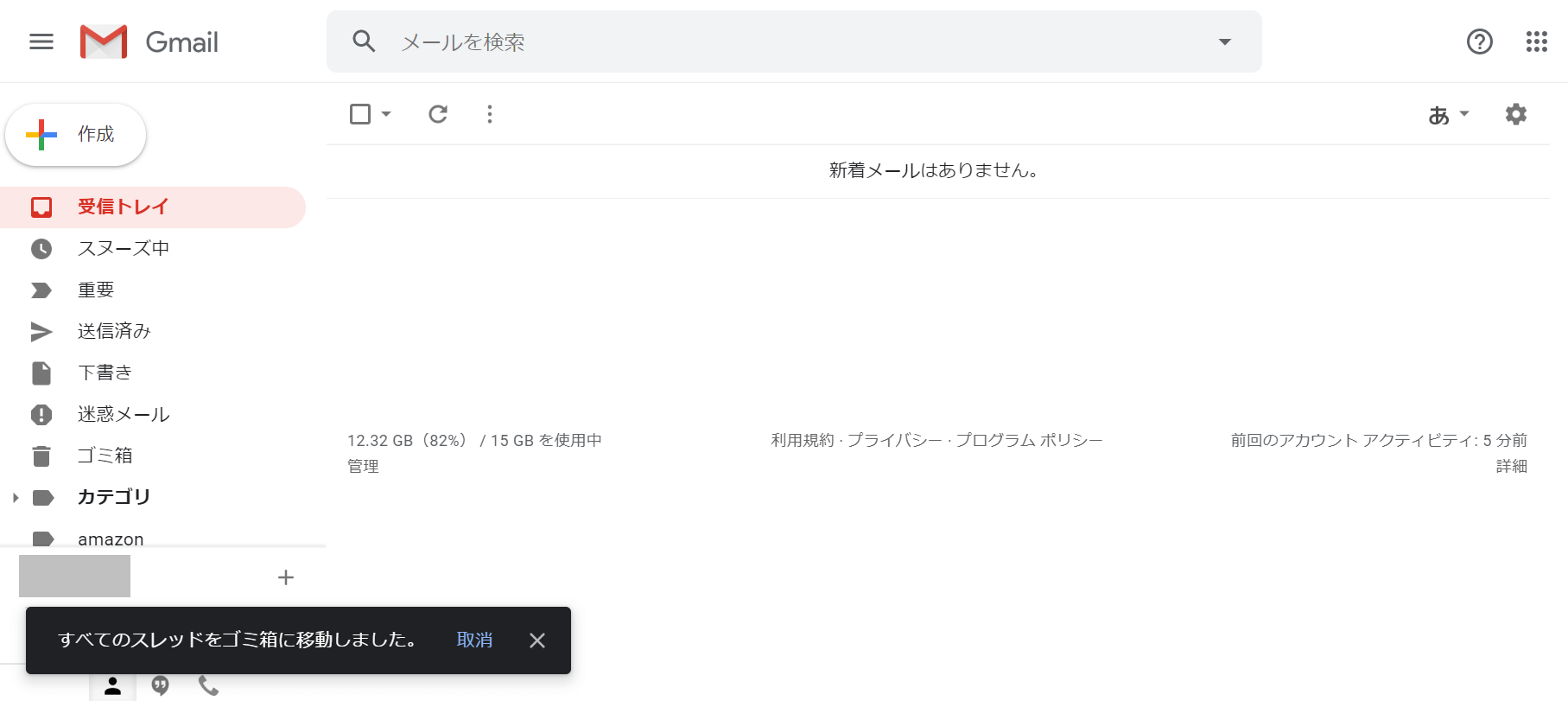Tick the select all checkbox
This screenshot has height=701, width=1568.
pyautogui.click(x=360, y=114)
